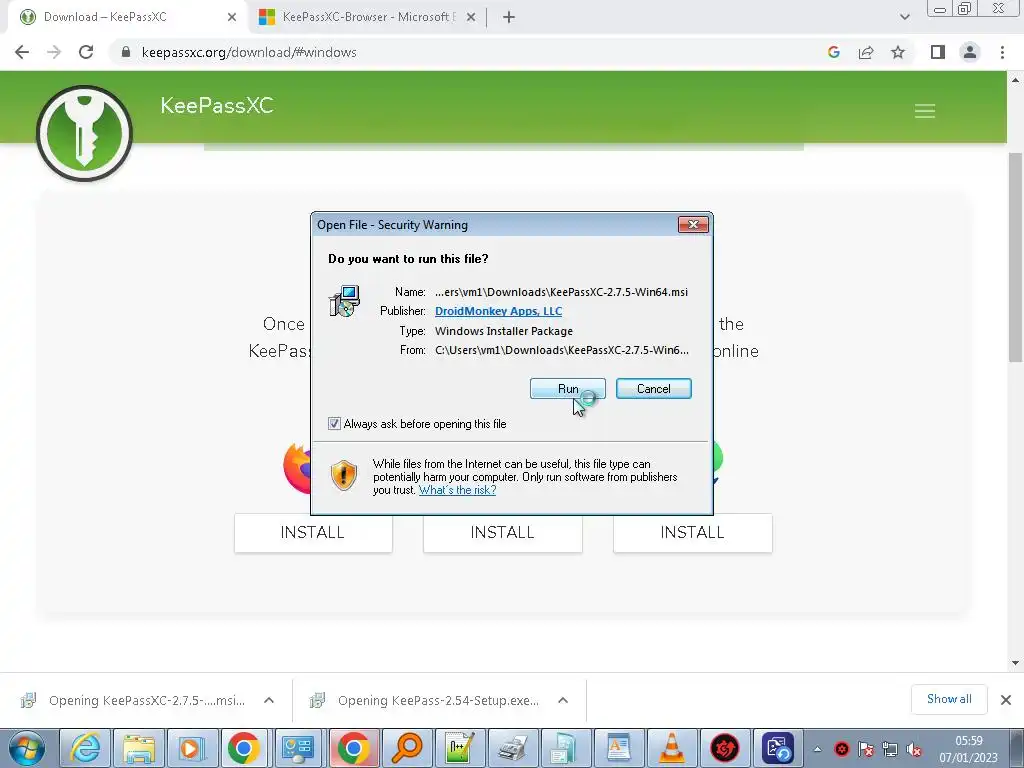Expand options for KeePass-2.54-Setup.exe download

563,700
